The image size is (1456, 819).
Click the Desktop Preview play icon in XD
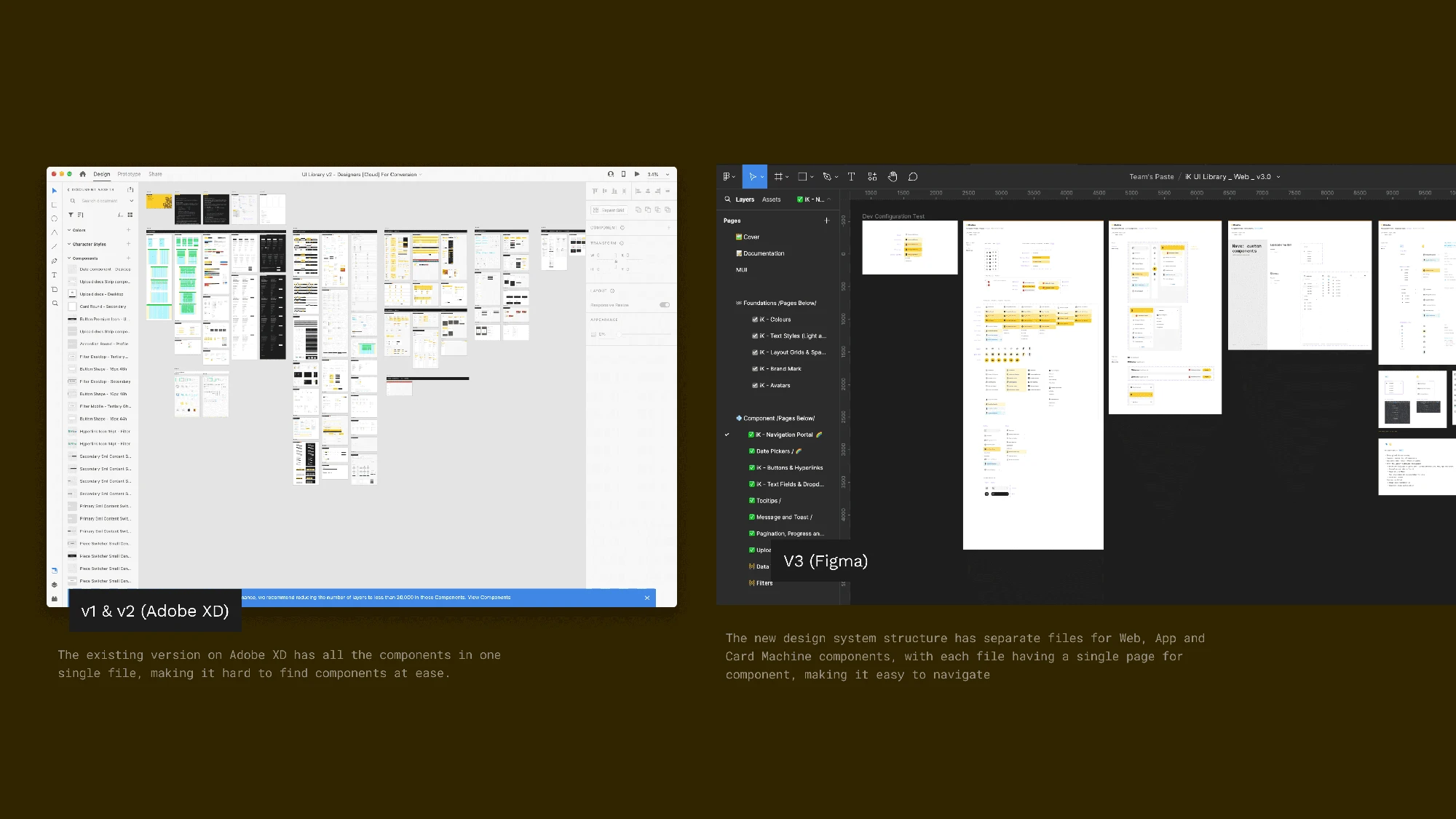click(x=637, y=174)
